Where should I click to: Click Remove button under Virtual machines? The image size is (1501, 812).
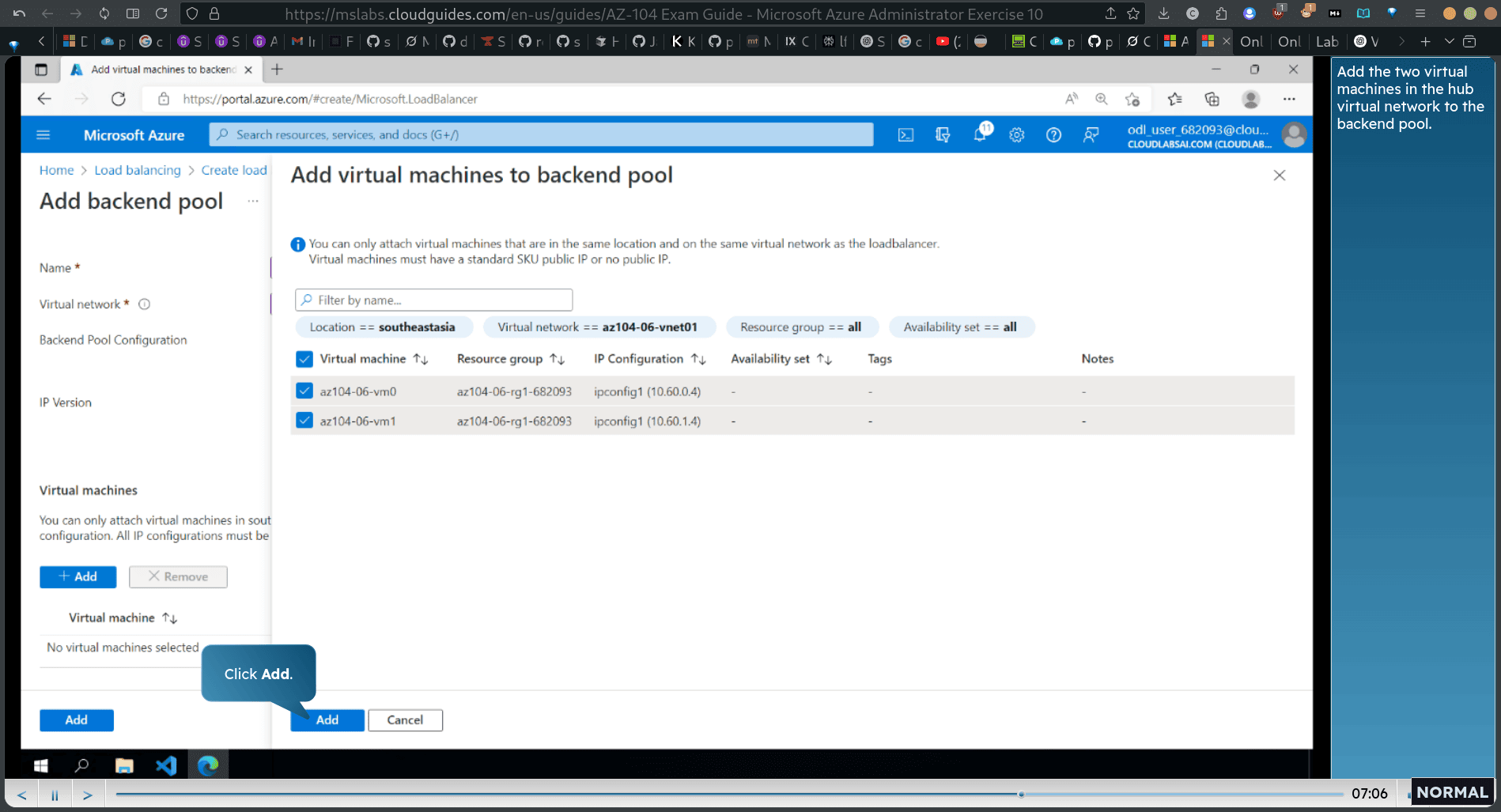coord(178,577)
